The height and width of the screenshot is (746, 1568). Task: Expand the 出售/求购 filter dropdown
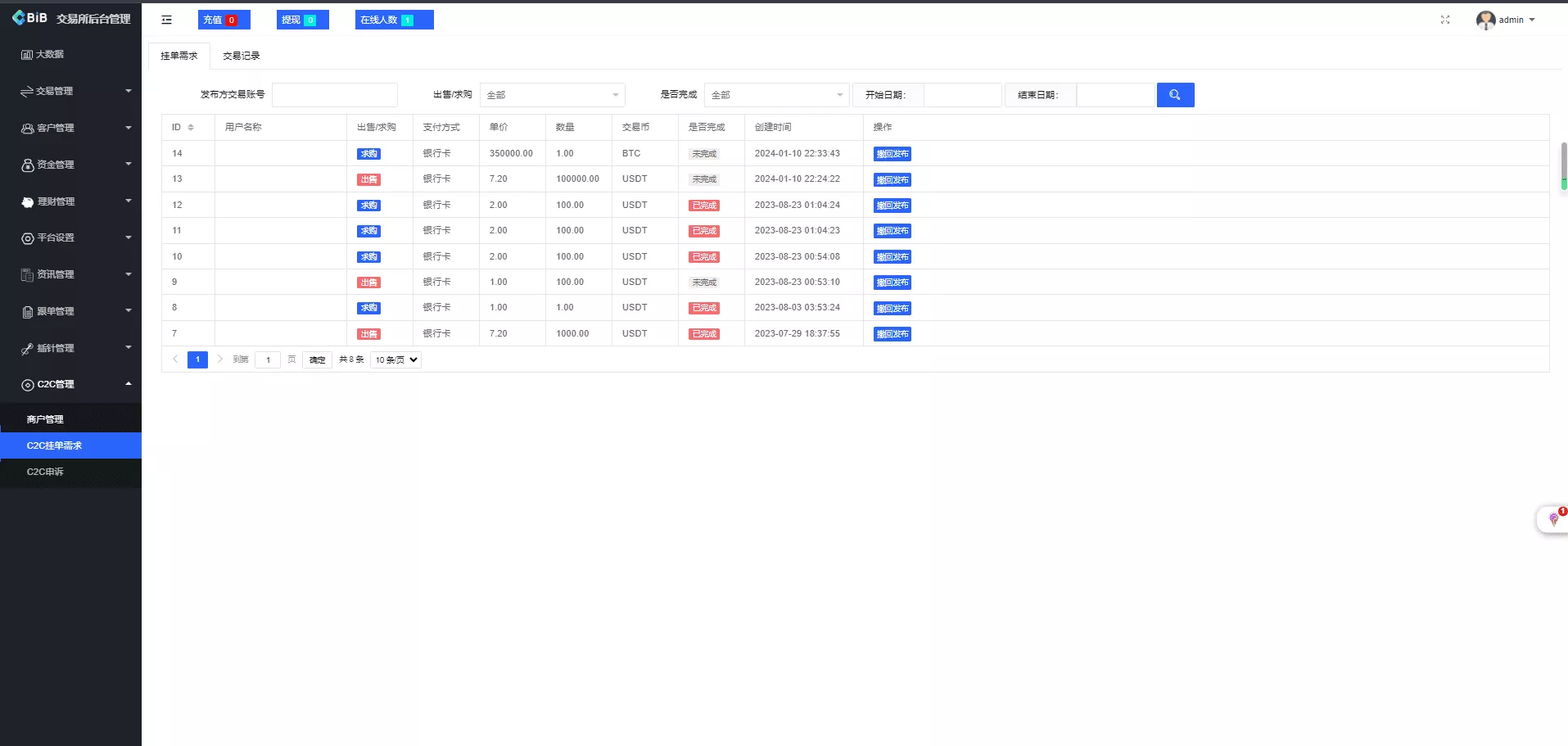point(552,95)
